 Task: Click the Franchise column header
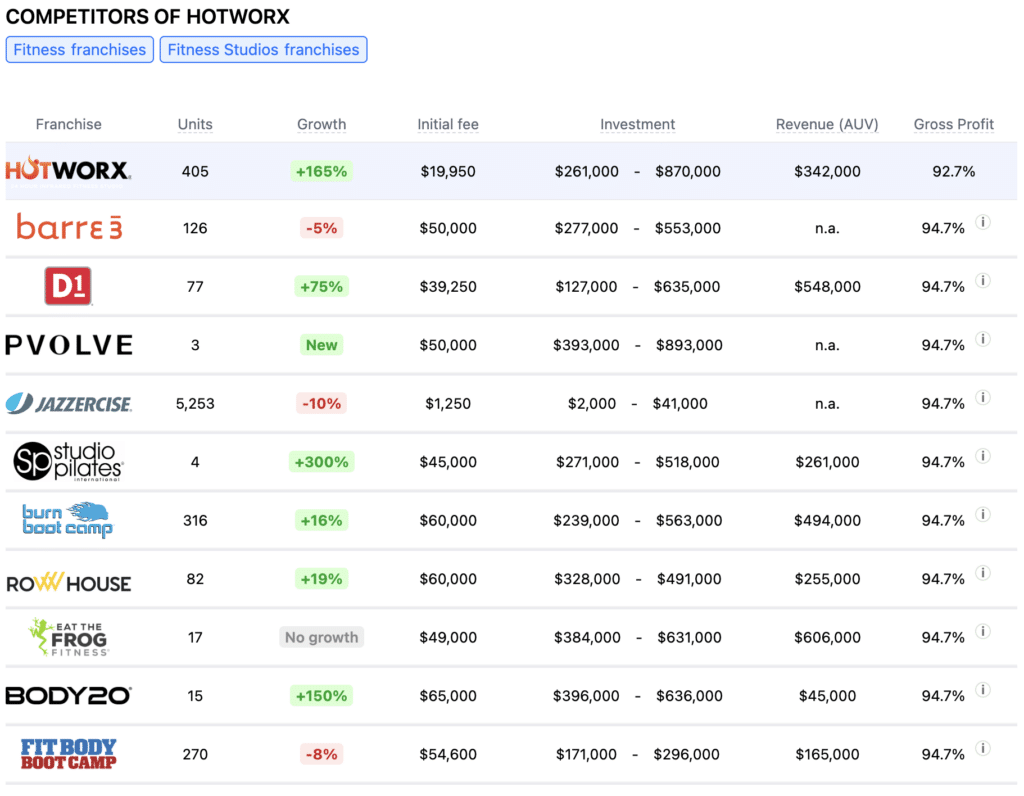pos(69,124)
